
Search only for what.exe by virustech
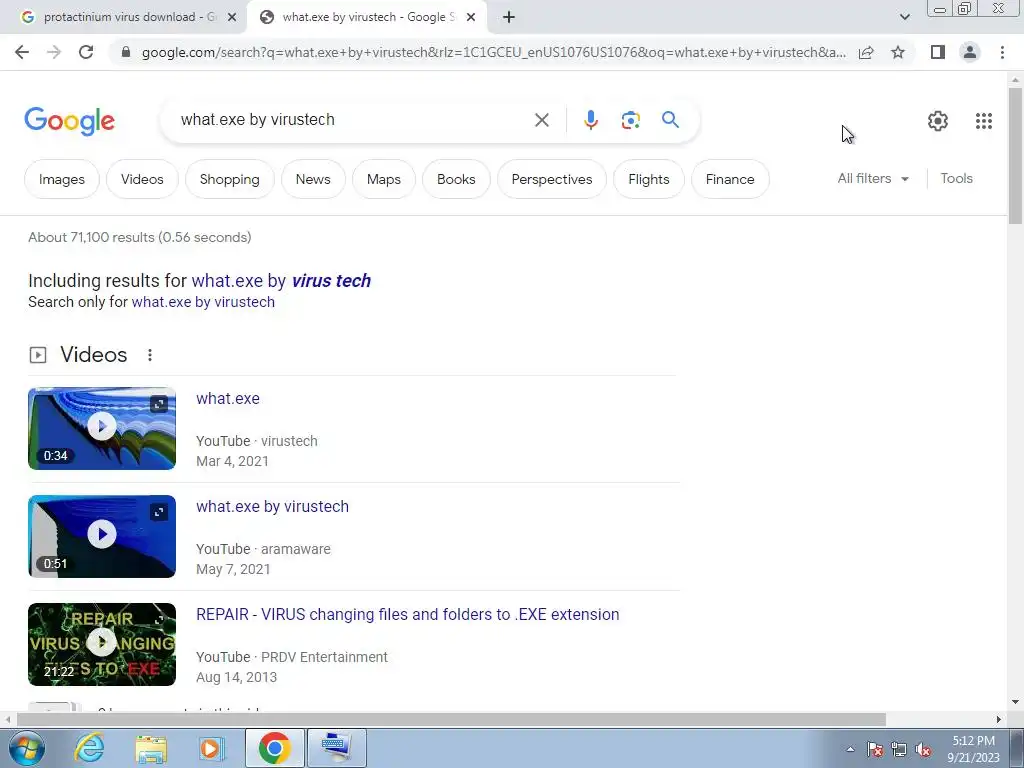[203, 302]
